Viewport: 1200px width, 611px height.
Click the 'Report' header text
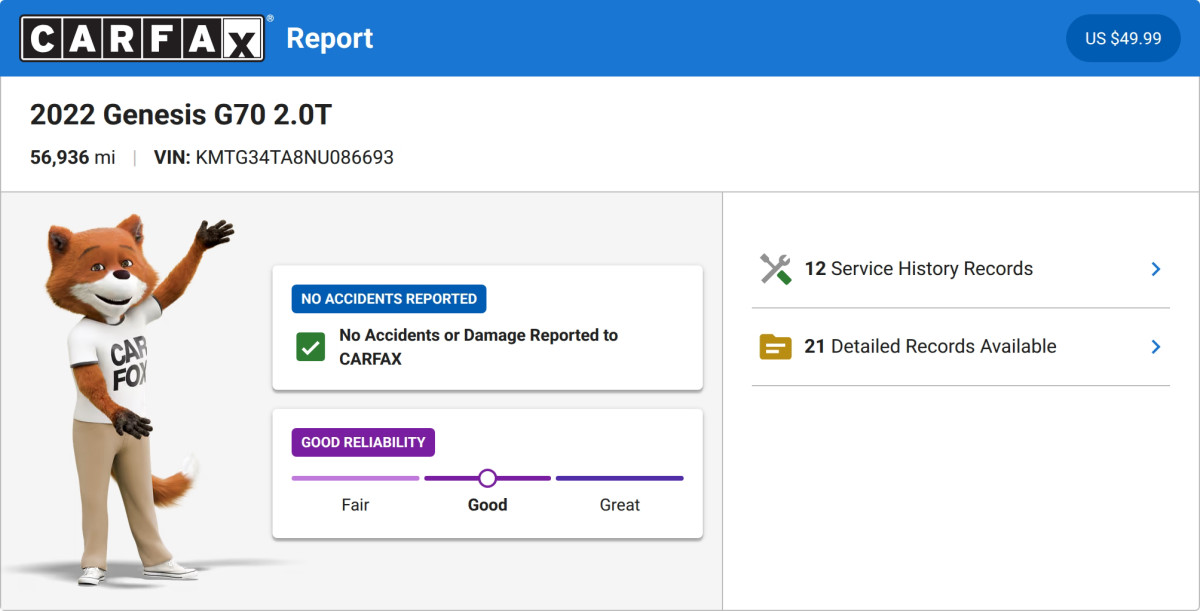(x=330, y=38)
